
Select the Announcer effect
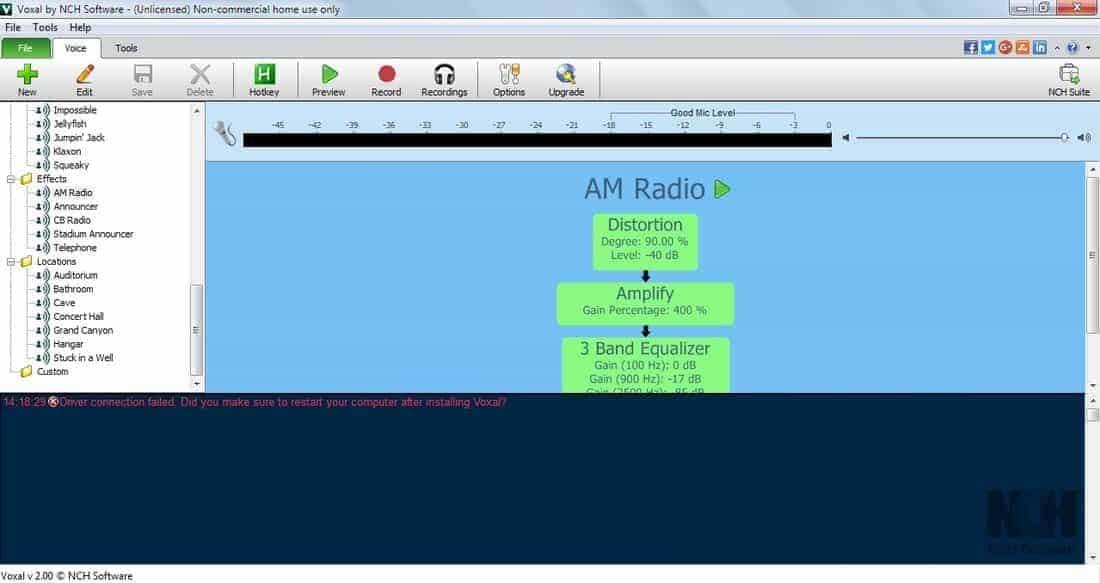75,206
